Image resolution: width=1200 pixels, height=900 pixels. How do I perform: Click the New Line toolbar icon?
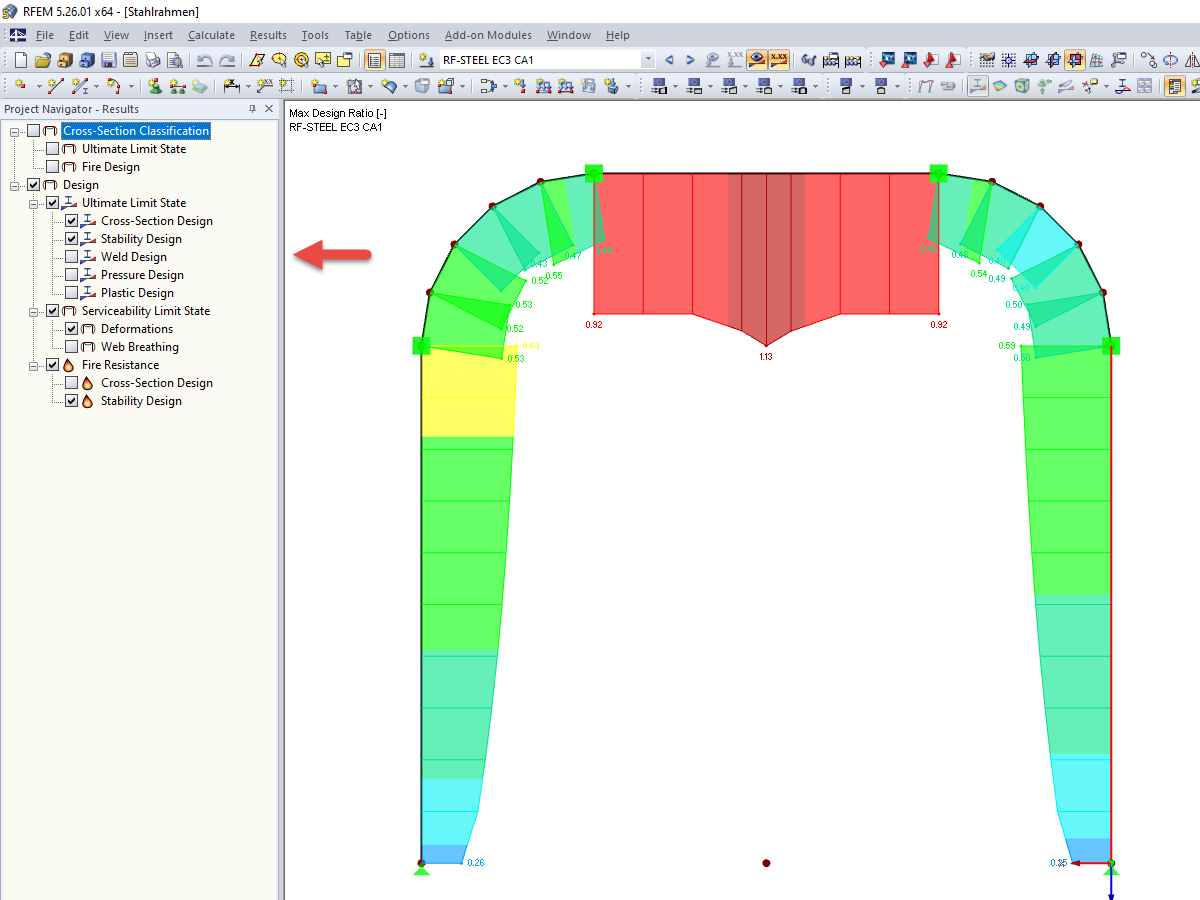pyautogui.click(x=56, y=86)
